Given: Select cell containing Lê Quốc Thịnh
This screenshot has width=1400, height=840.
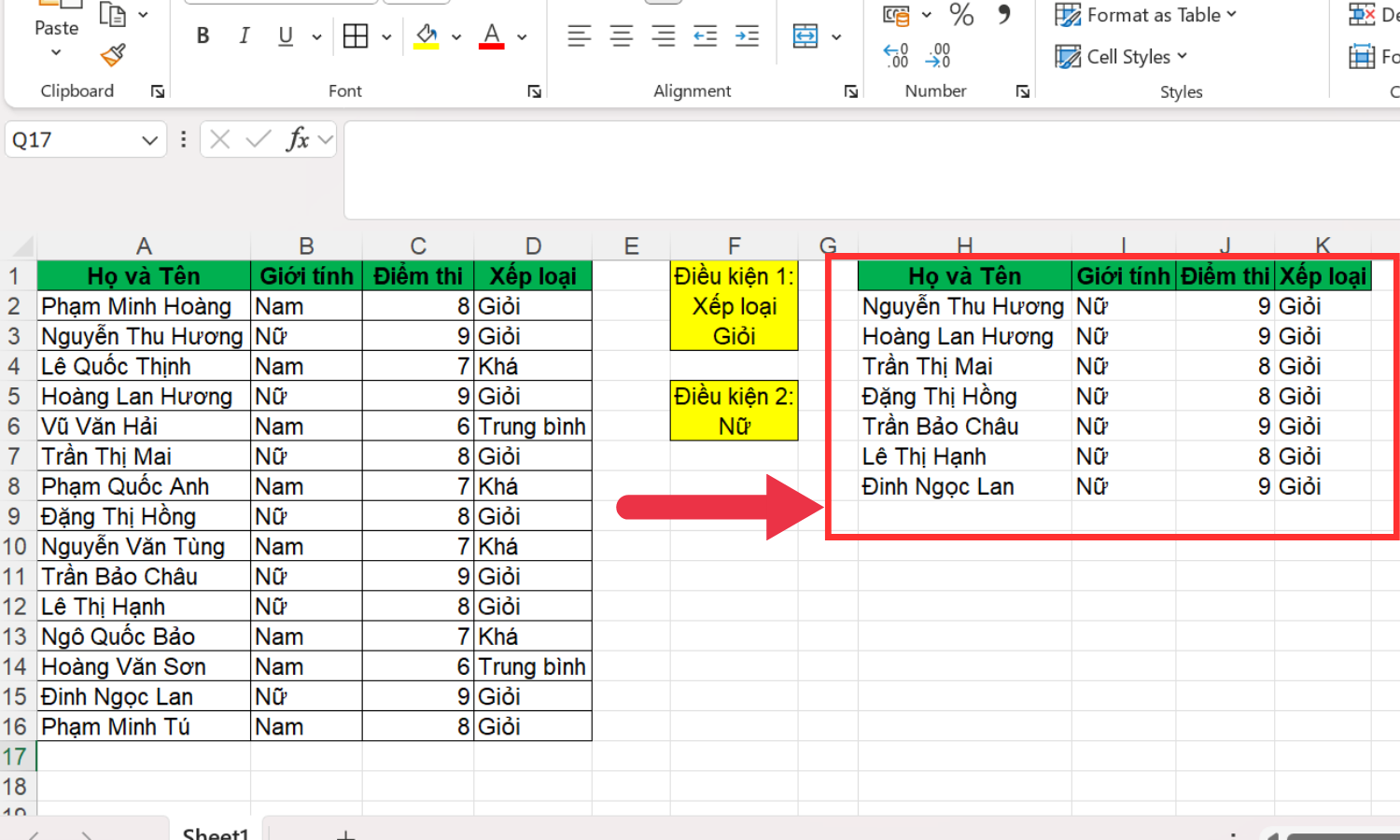Looking at the screenshot, I should click(x=144, y=366).
